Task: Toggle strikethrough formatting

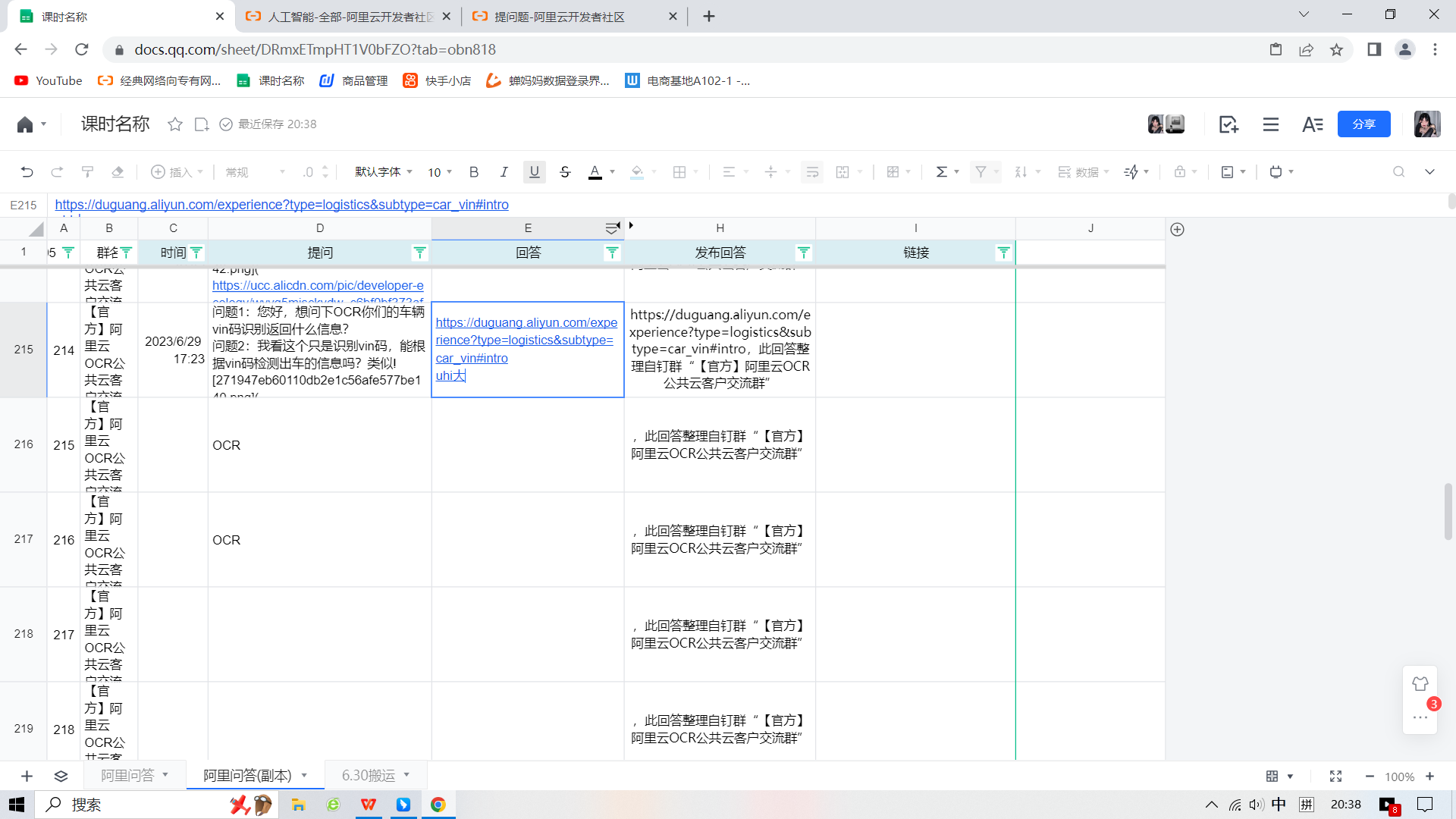Action: [x=565, y=172]
